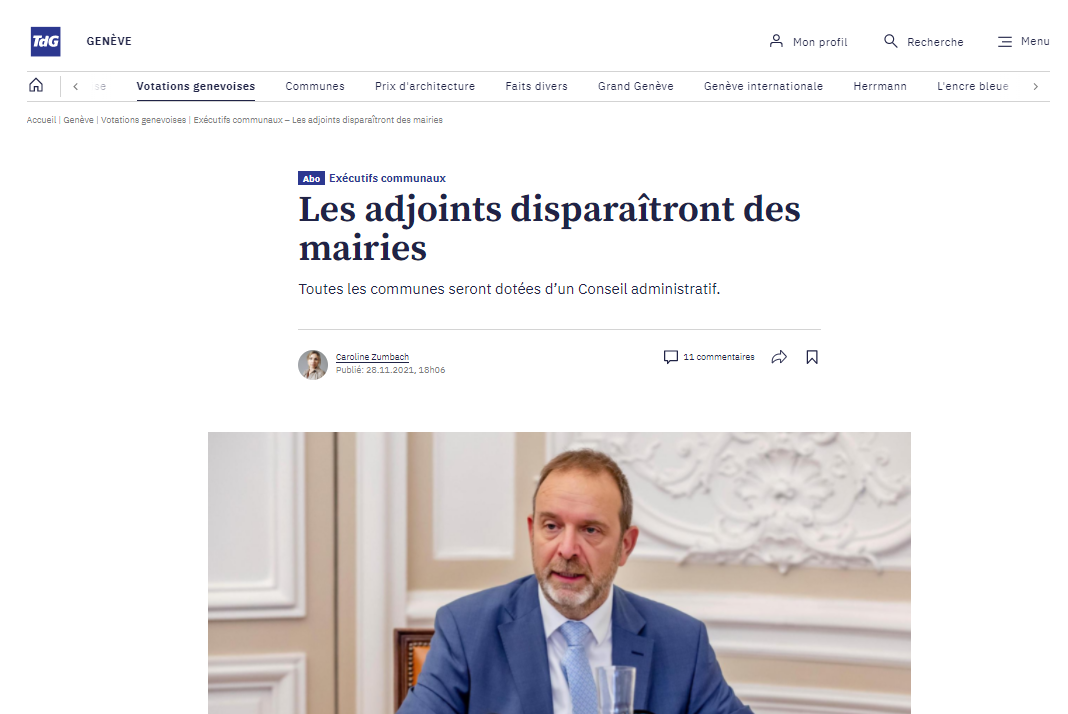The image size is (1068, 714).
Task: Click the share arrow icon
Action: coord(779,357)
